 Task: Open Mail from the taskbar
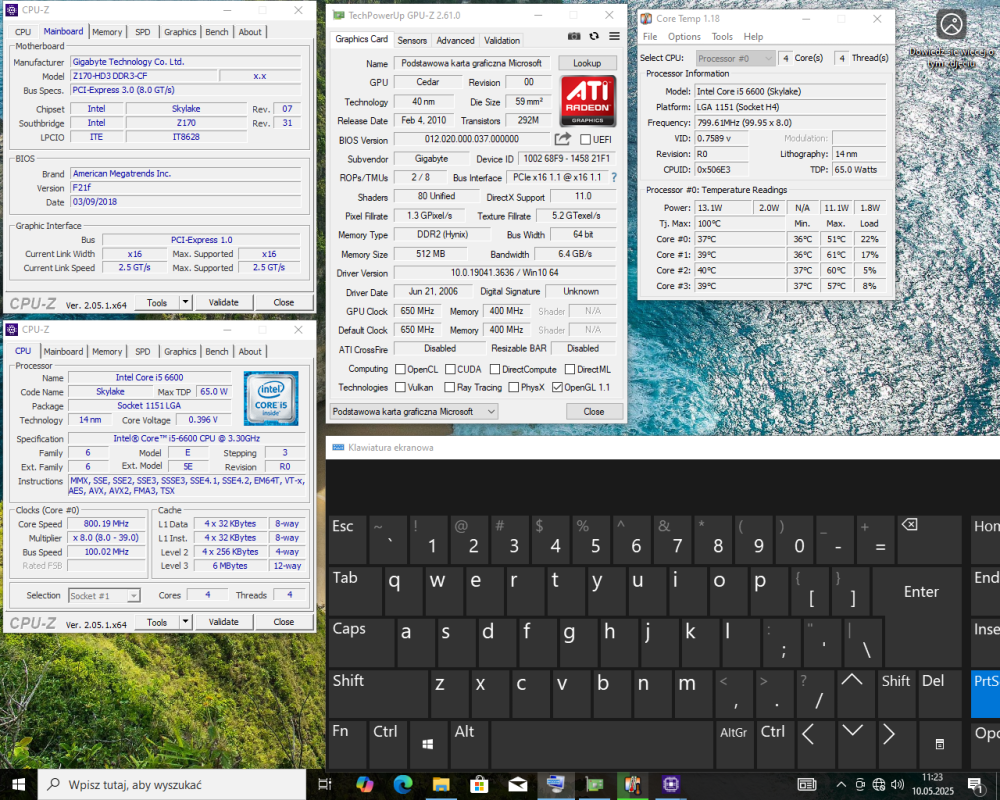(518, 785)
